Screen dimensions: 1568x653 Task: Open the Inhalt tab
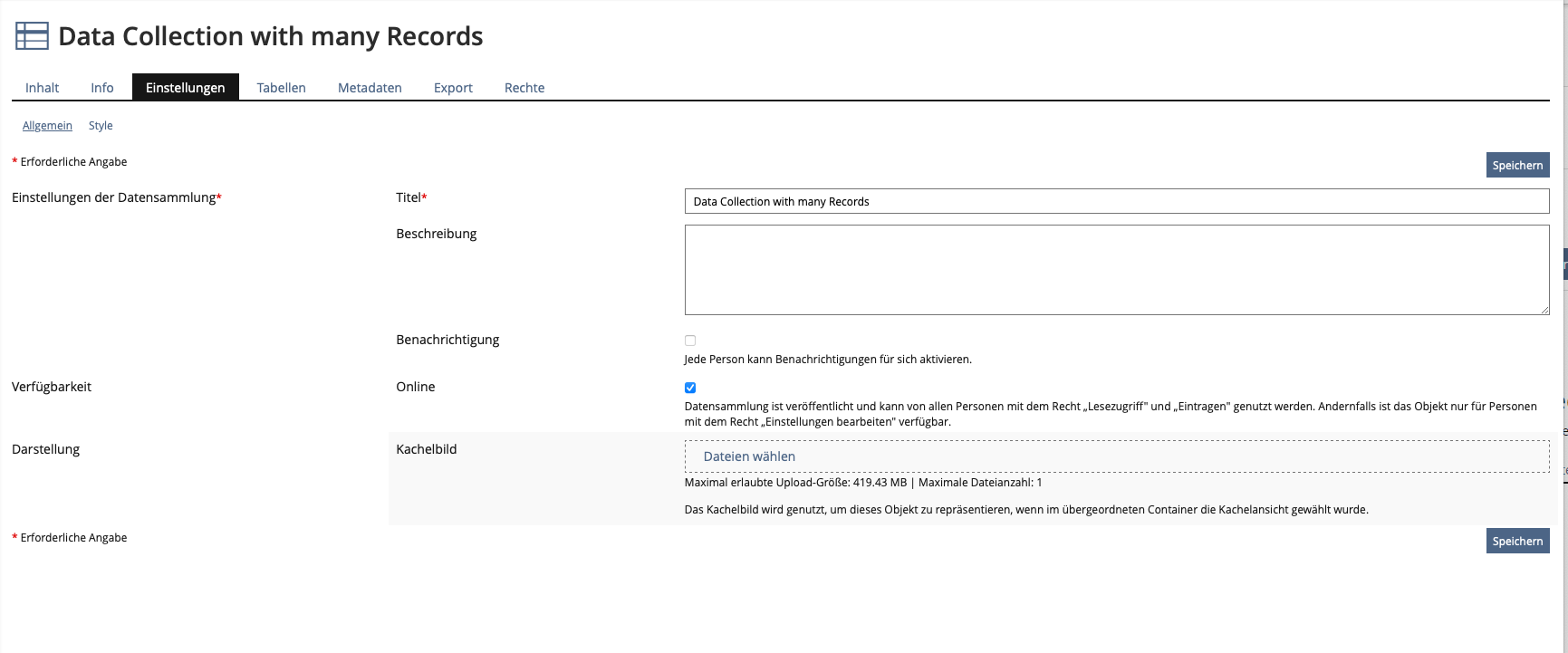coord(42,88)
